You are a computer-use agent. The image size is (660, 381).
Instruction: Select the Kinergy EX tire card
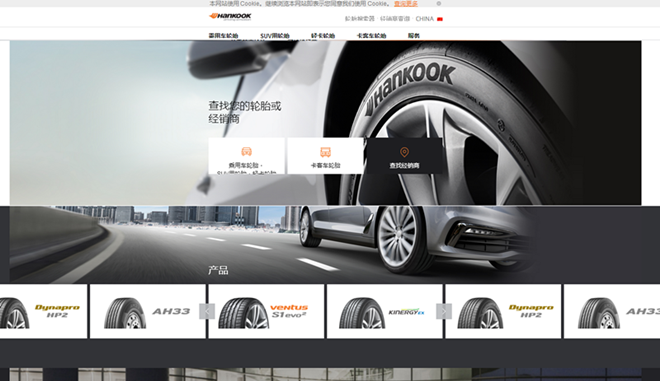(385, 311)
